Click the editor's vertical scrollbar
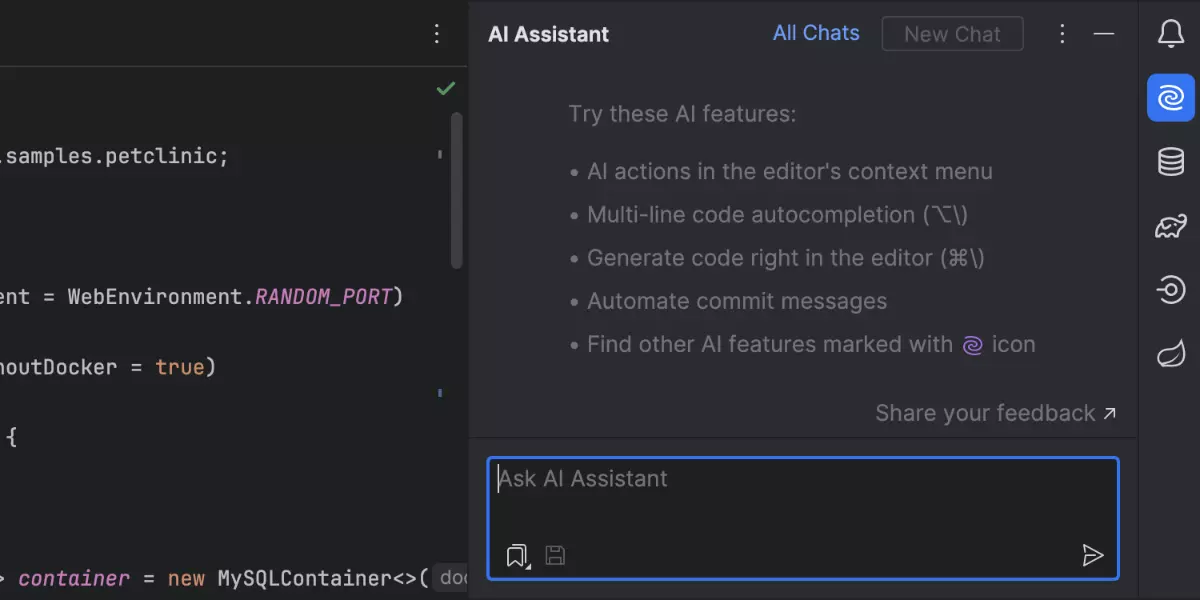1200x600 pixels. coord(457,190)
